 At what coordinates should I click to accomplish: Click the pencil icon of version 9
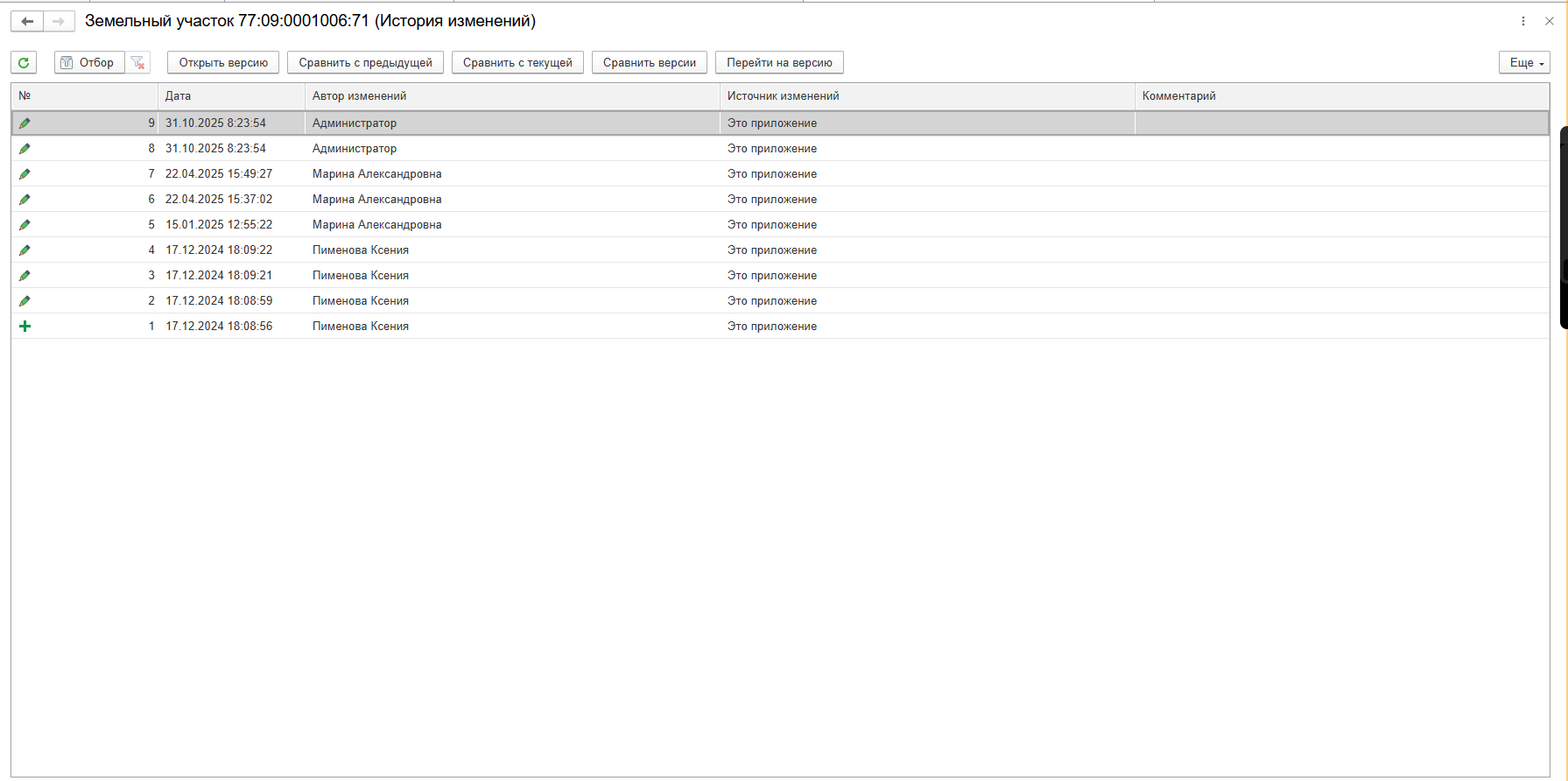(x=25, y=123)
